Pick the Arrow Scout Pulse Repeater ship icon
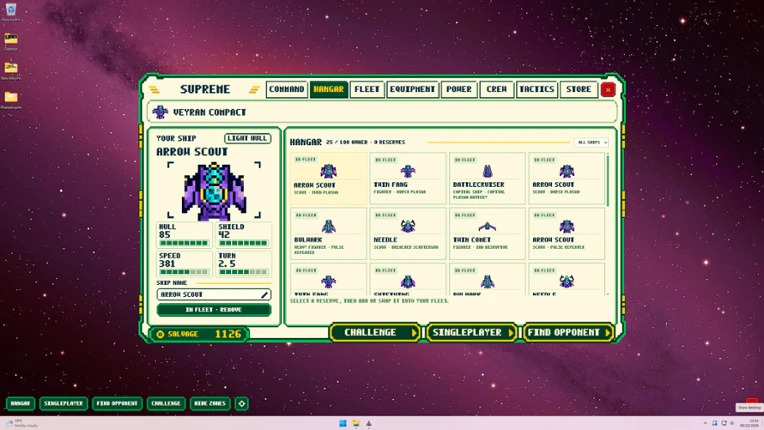 (567, 226)
